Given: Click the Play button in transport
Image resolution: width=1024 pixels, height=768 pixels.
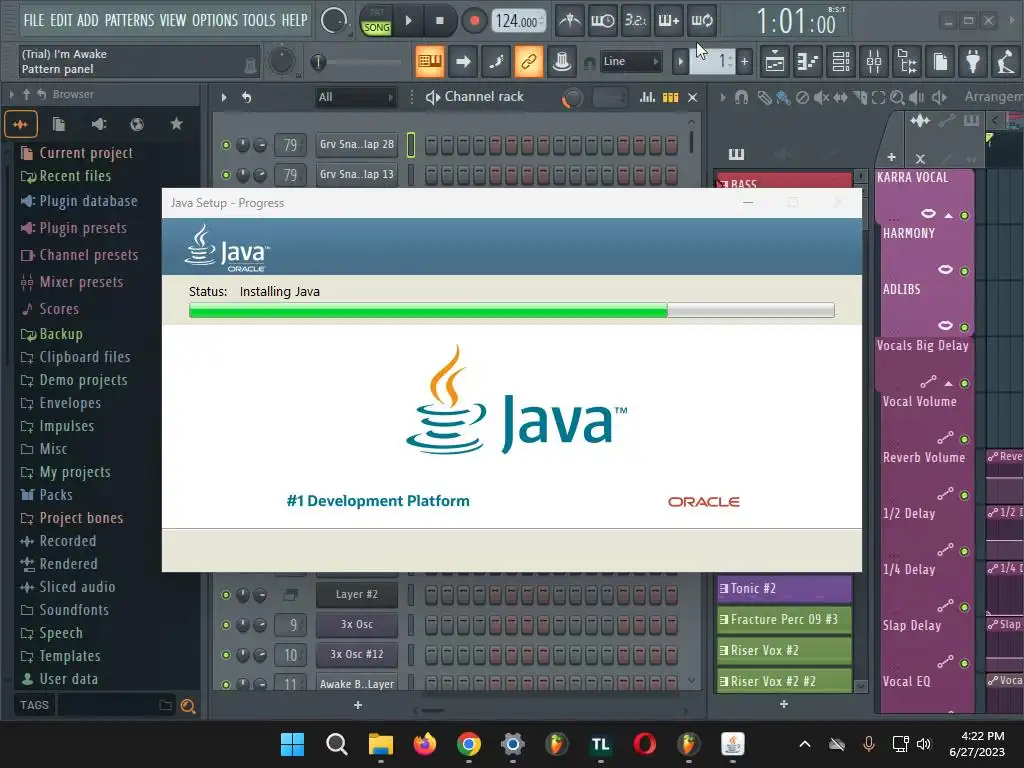Looking at the screenshot, I should point(408,21).
